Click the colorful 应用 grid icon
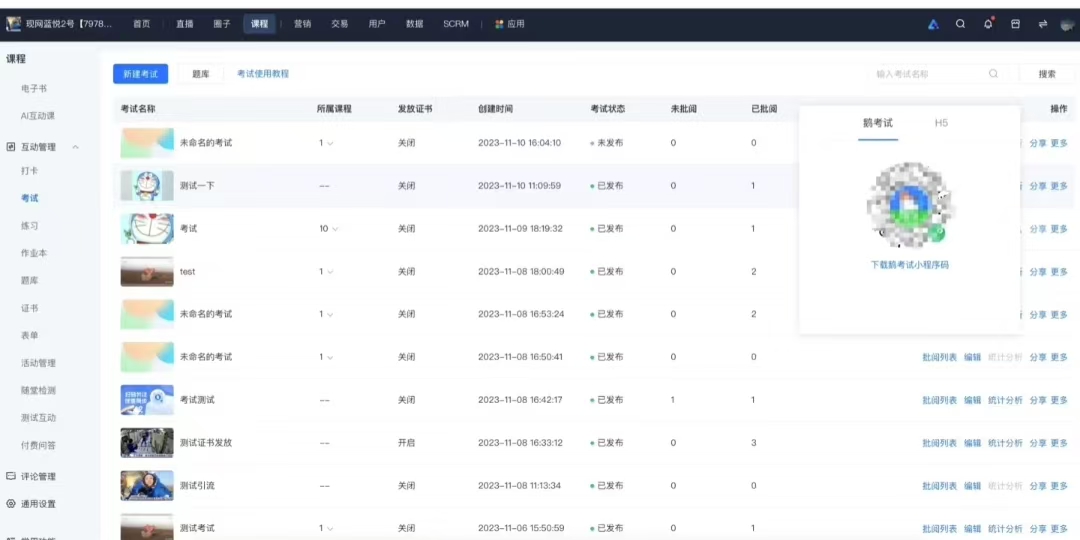 point(499,23)
